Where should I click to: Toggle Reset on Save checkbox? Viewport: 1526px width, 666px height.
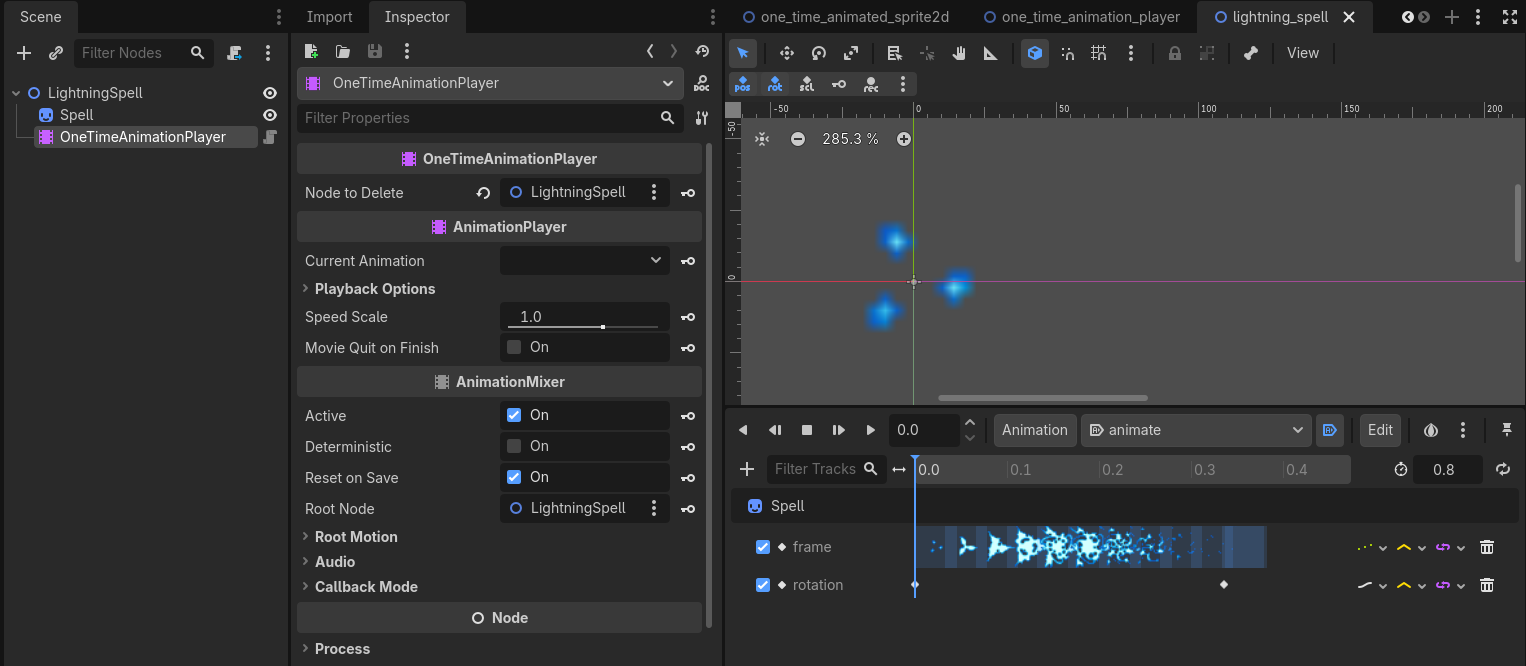(x=514, y=477)
